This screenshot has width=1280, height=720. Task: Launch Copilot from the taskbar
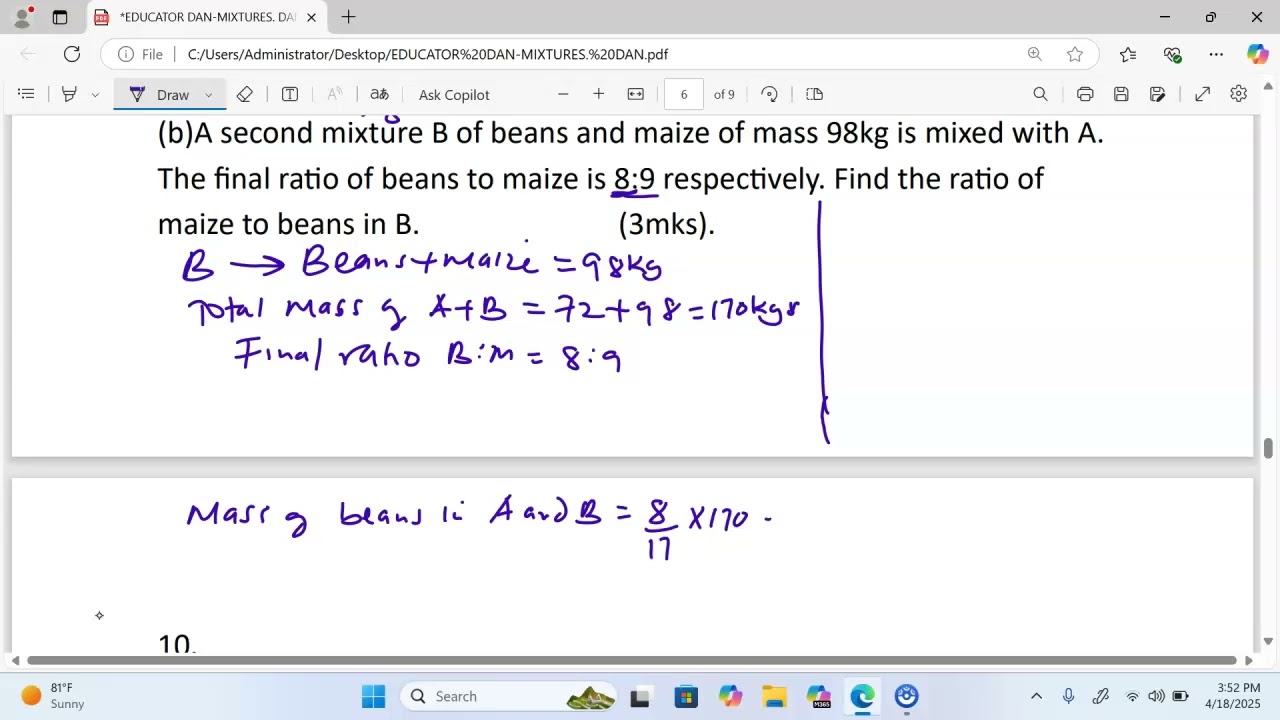[730, 696]
